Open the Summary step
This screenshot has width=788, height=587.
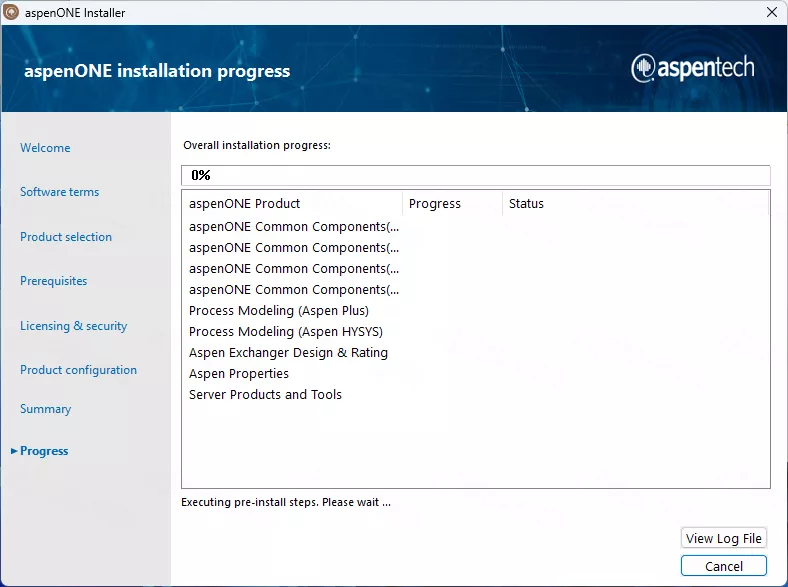point(45,409)
